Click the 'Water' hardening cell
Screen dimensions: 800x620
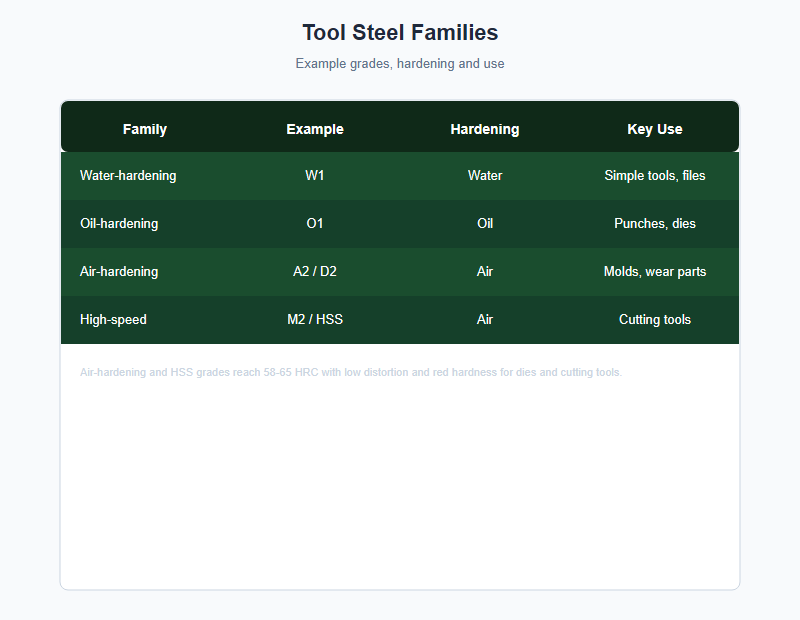point(485,176)
